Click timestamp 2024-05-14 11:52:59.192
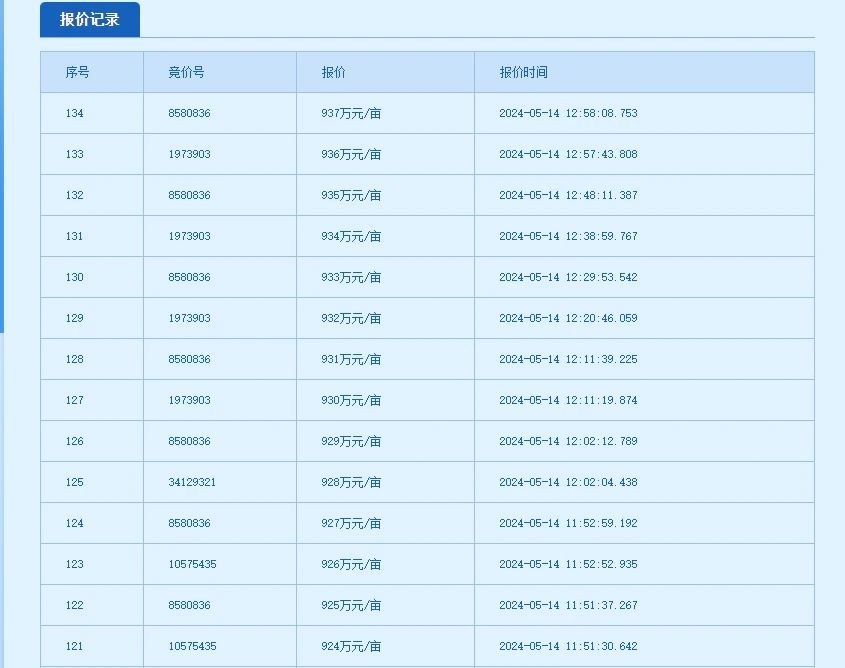 coord(568,523)
